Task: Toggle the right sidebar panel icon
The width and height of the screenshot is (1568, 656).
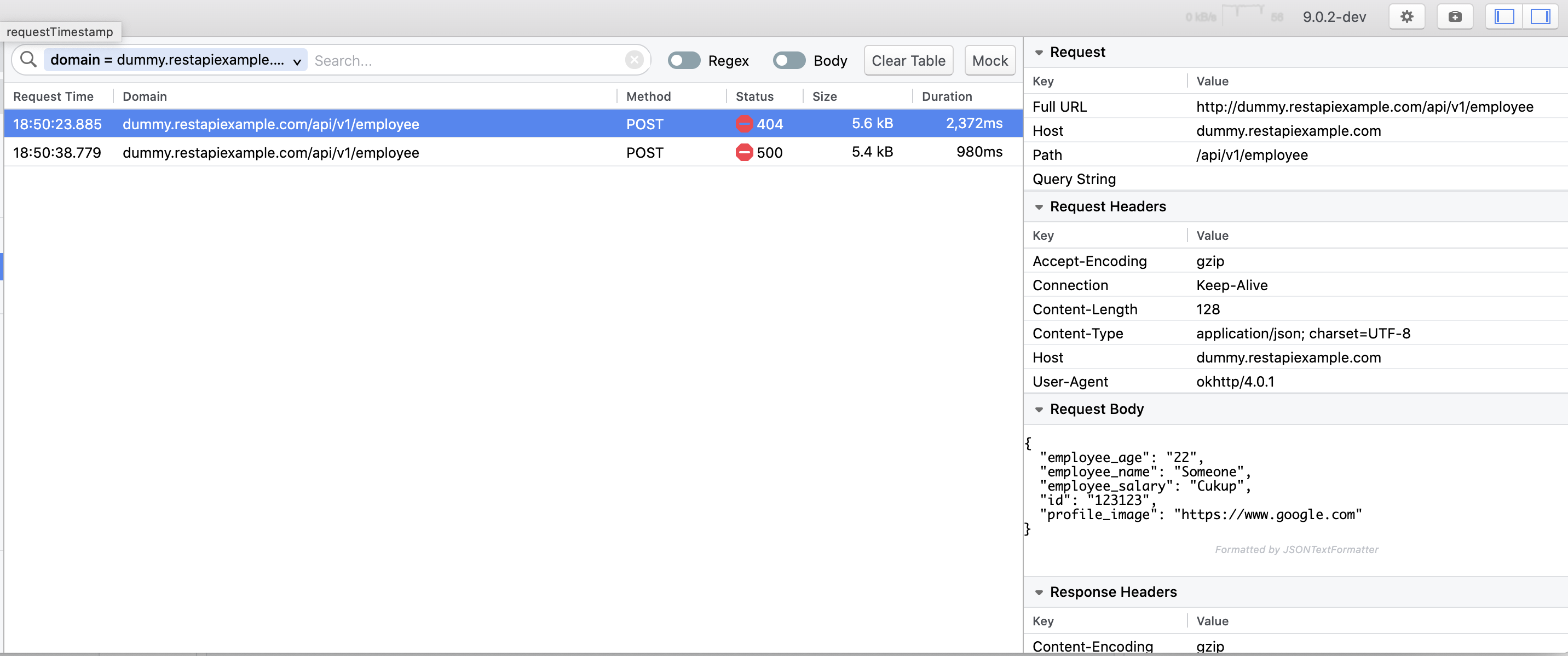Action: point(1540,17)
